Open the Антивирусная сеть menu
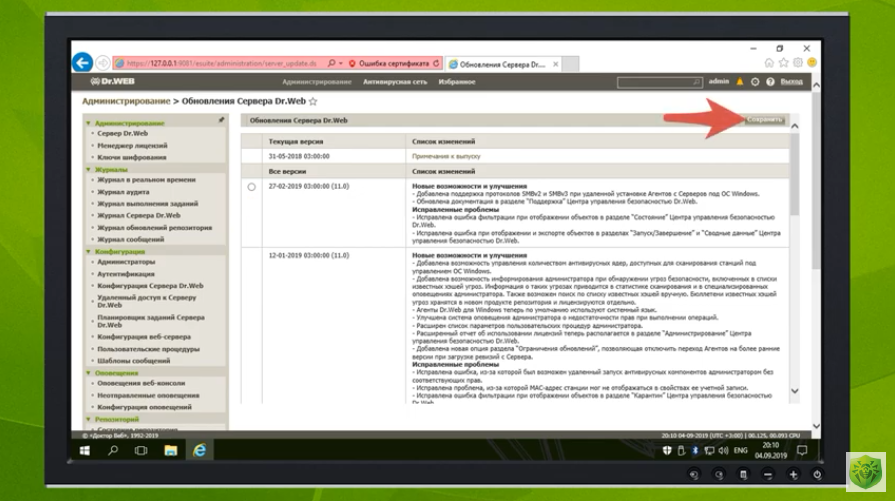 [x=395, y=82]
